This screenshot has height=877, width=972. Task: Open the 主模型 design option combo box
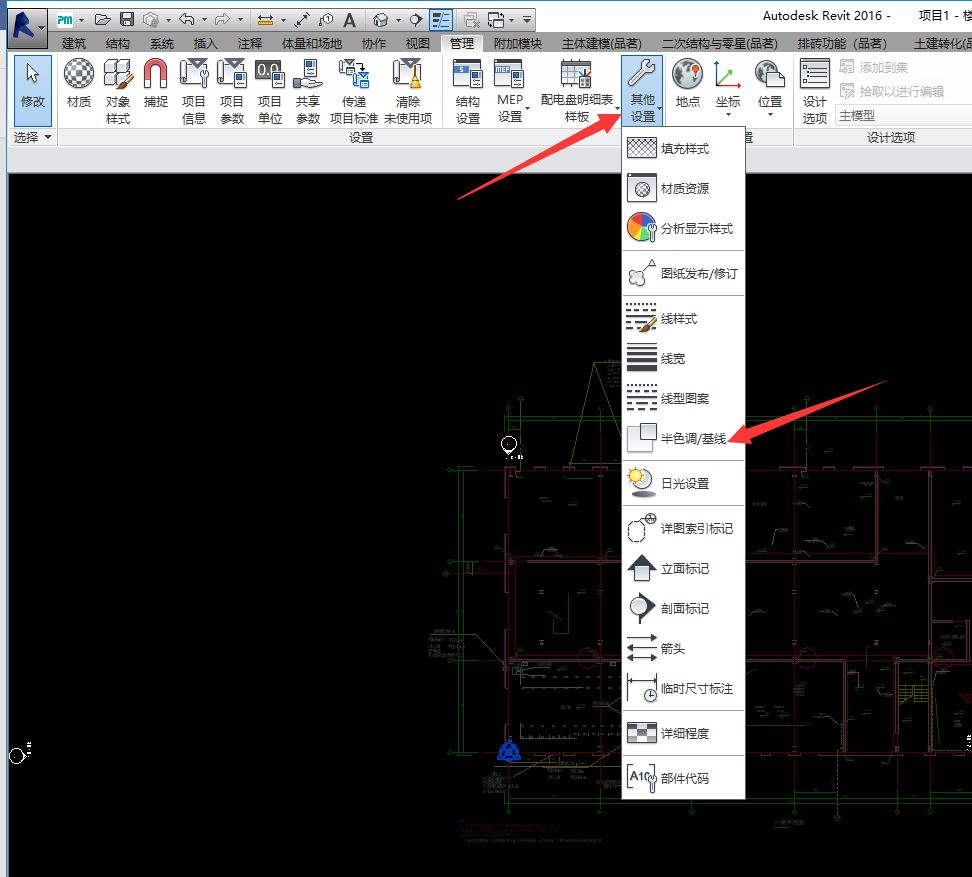click(x=904, y=115)
